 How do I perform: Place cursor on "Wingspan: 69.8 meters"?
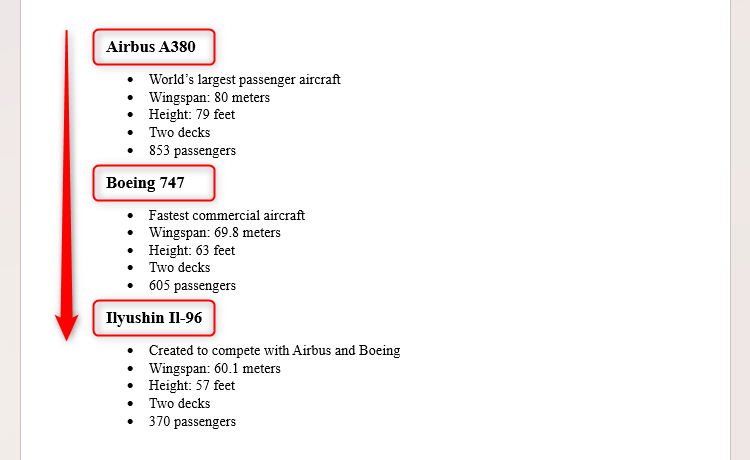(x=214, y=233)
